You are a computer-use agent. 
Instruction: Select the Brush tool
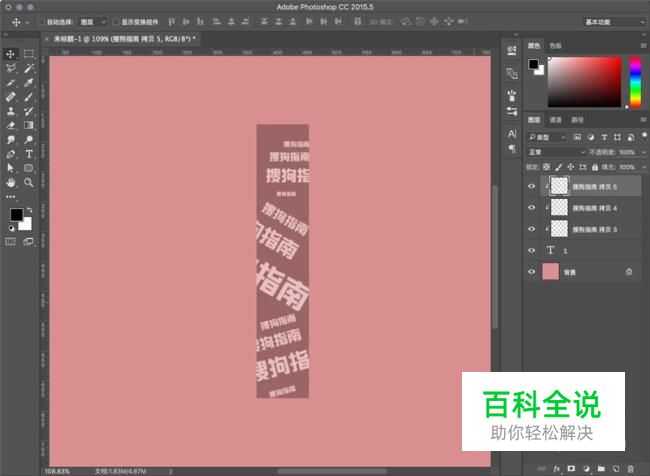29,97
